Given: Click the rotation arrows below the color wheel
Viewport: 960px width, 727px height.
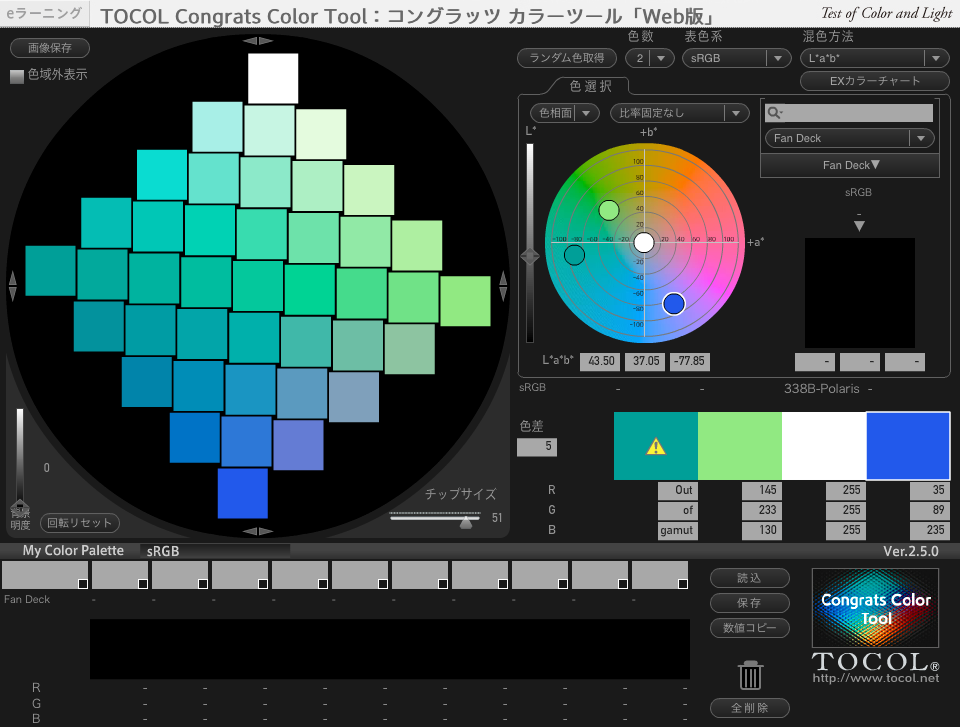Looking at the screenshot, I should coord(256,531).
